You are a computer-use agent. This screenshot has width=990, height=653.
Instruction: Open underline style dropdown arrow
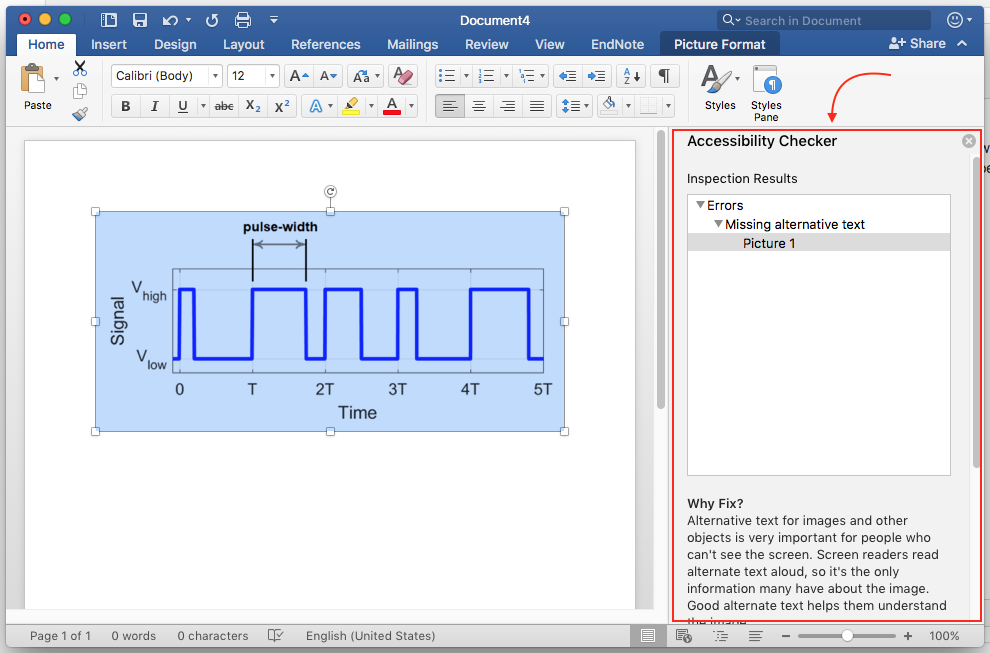coord(203,106)
